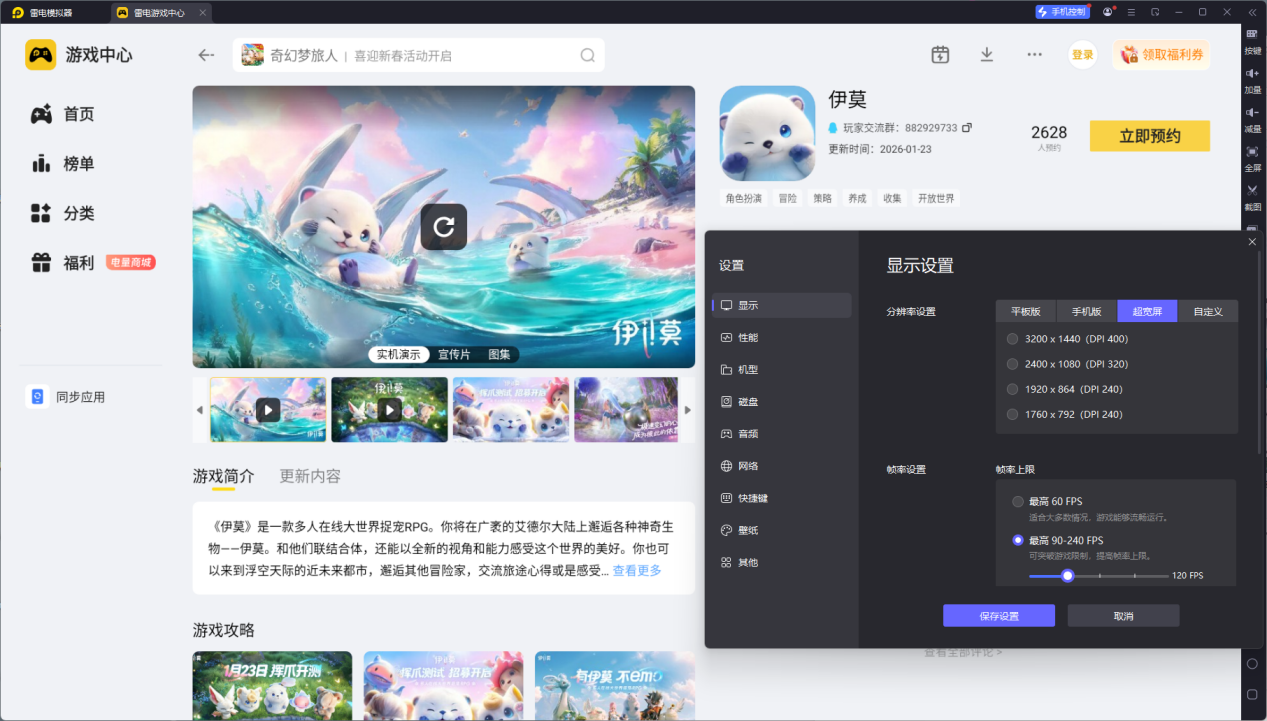Image resolution: width=1267 pixels, height=721 pixels.
Task: Click the search magnifier icon
Action: [x=588, y=55]
